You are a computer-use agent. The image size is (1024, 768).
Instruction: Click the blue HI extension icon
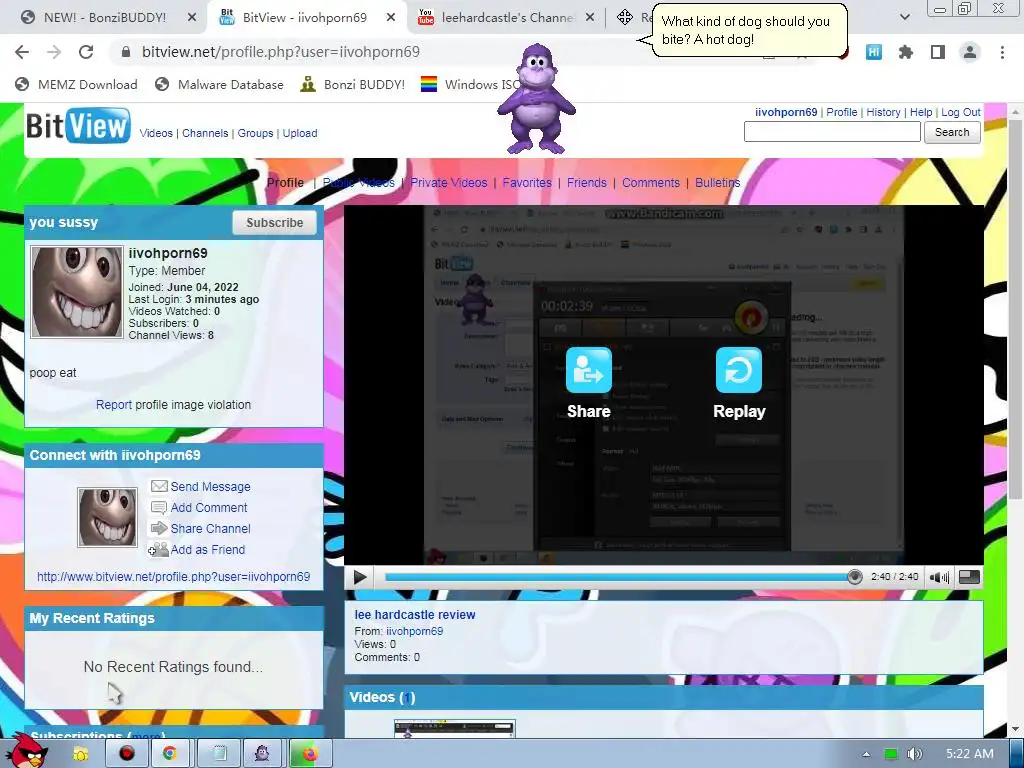click(x=874, y=52)
